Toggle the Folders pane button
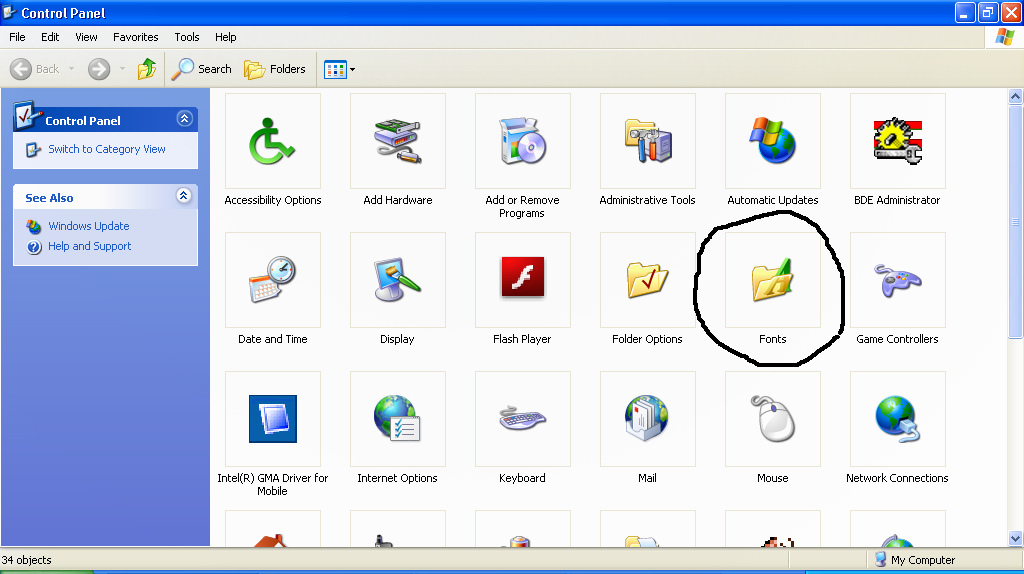This screenshot has width=1024, height=574. tap(275, 69)
